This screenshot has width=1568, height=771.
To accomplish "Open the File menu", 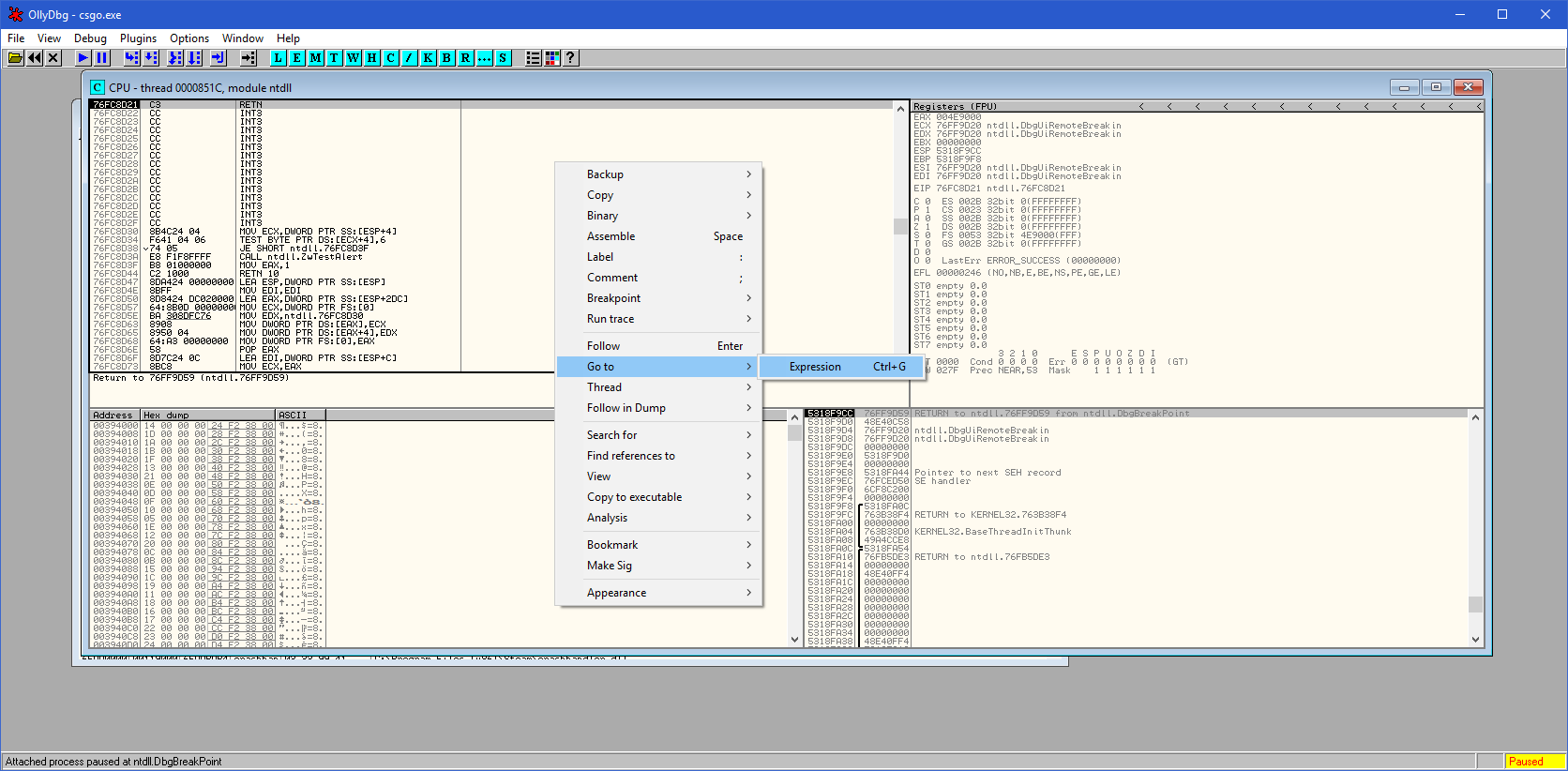I will coord(16,38).
